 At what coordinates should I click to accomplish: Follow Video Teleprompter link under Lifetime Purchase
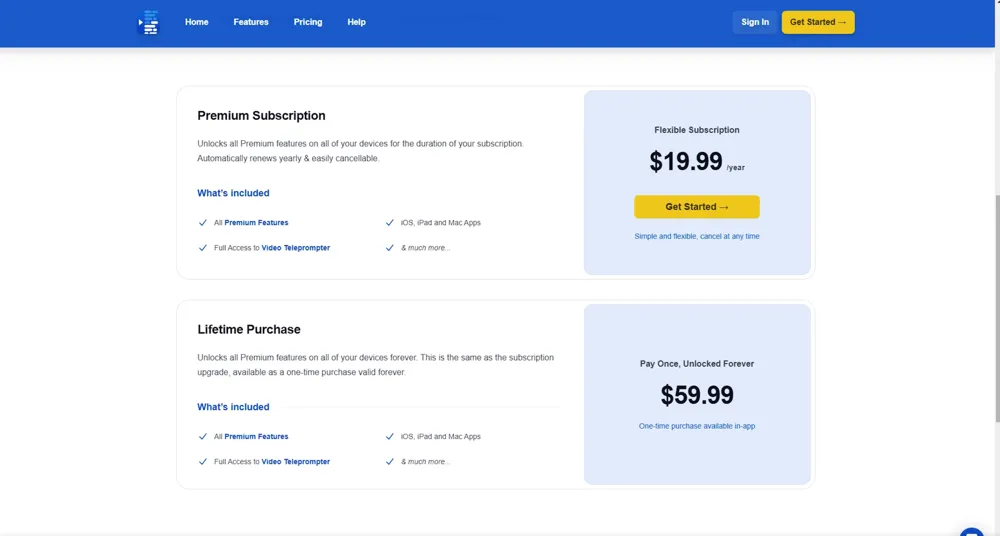click(x=295, y=462)
